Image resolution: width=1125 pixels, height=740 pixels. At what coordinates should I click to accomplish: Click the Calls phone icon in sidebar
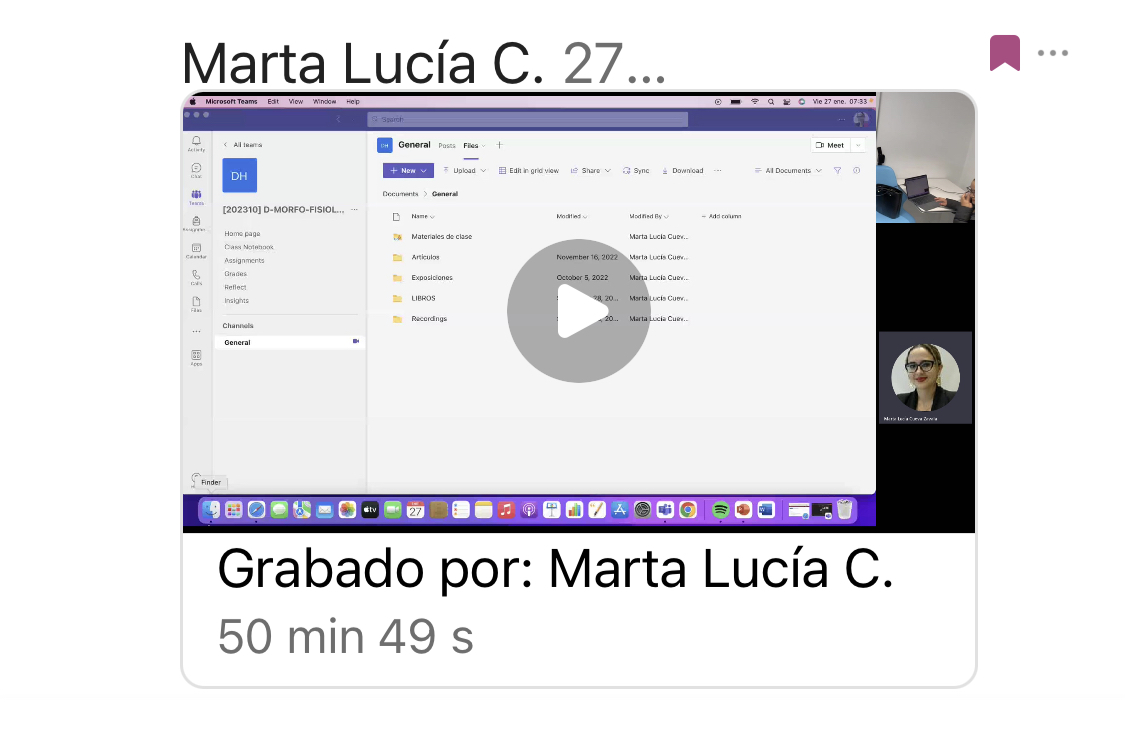pyautogui.click(x=196, y=276)
